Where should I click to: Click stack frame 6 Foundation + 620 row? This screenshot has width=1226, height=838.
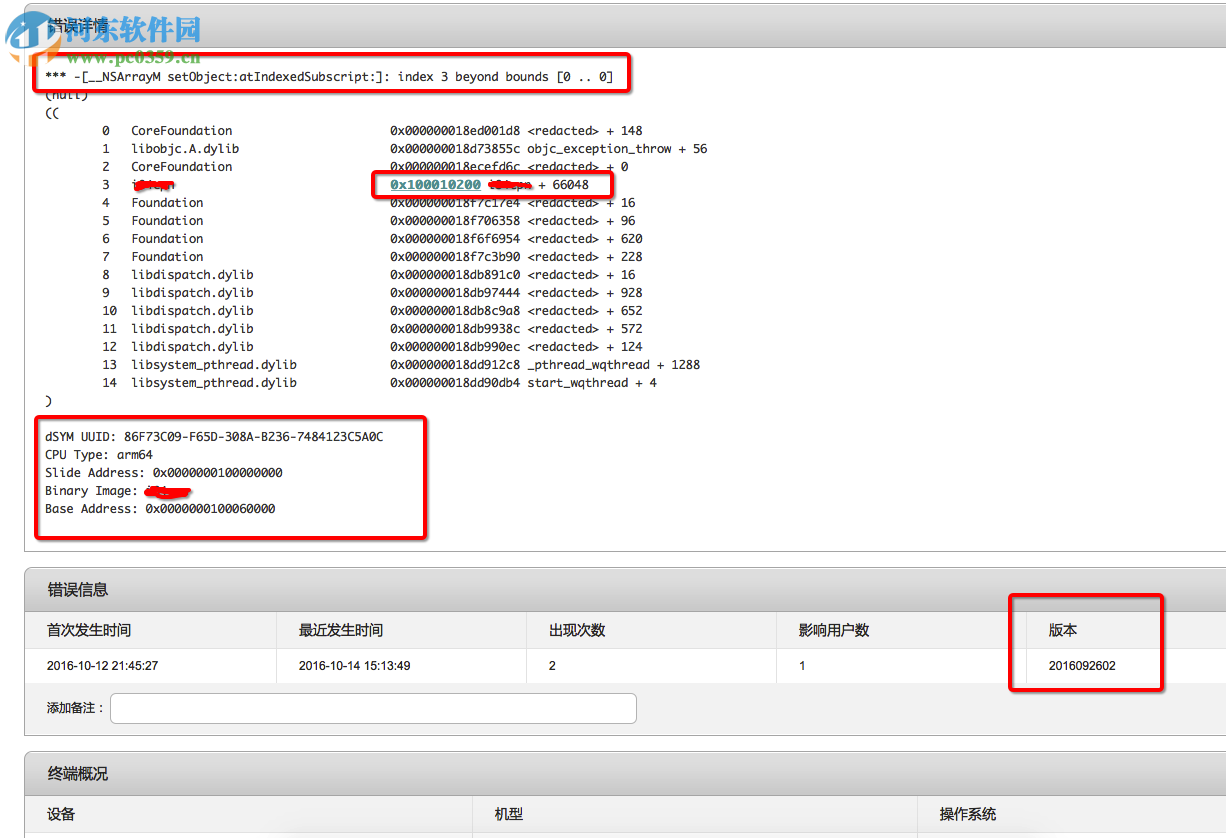(x=372, y=239)
